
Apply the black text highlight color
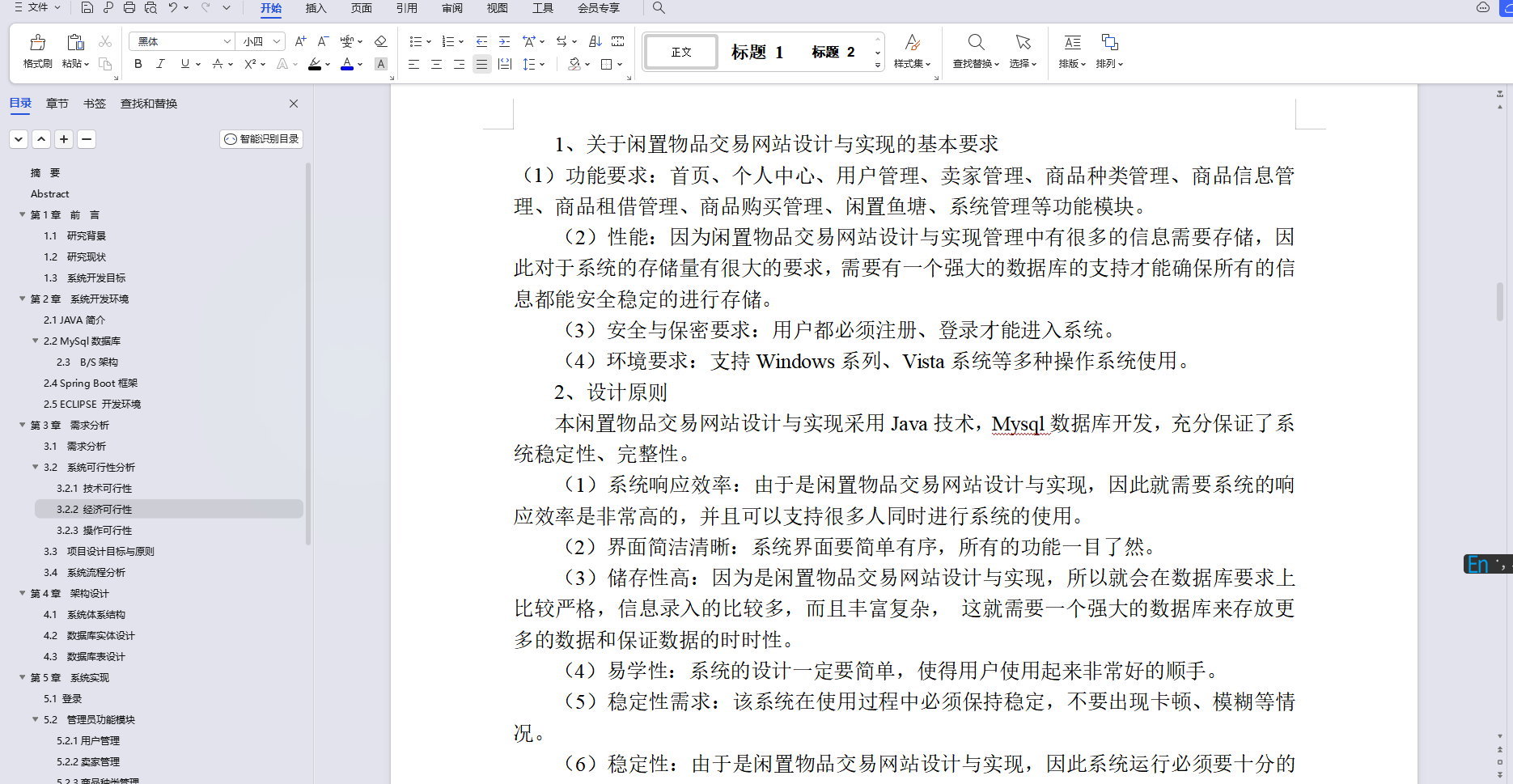[315, 64]
